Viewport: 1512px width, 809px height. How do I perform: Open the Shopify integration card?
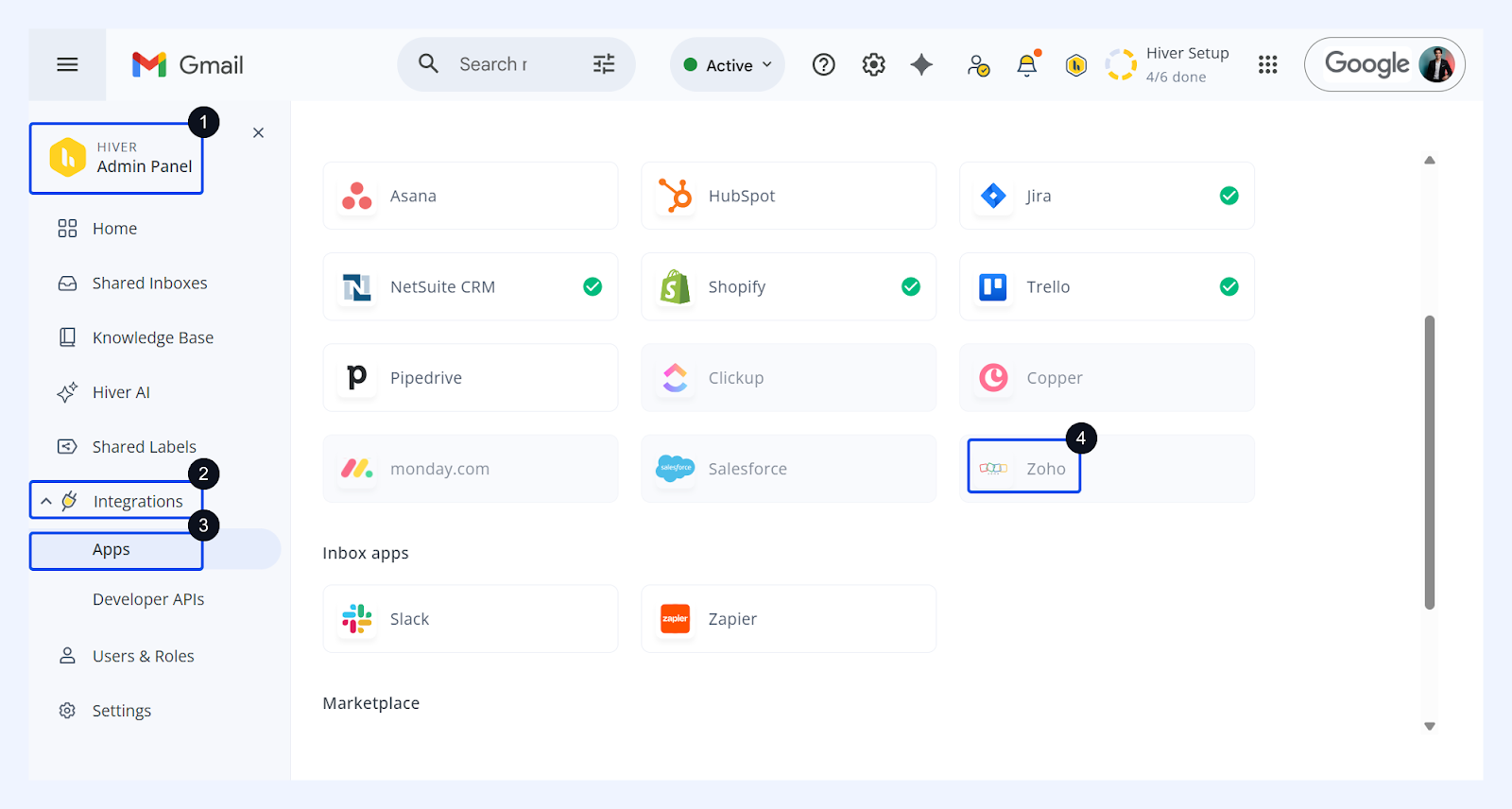(x=789, y=286)
